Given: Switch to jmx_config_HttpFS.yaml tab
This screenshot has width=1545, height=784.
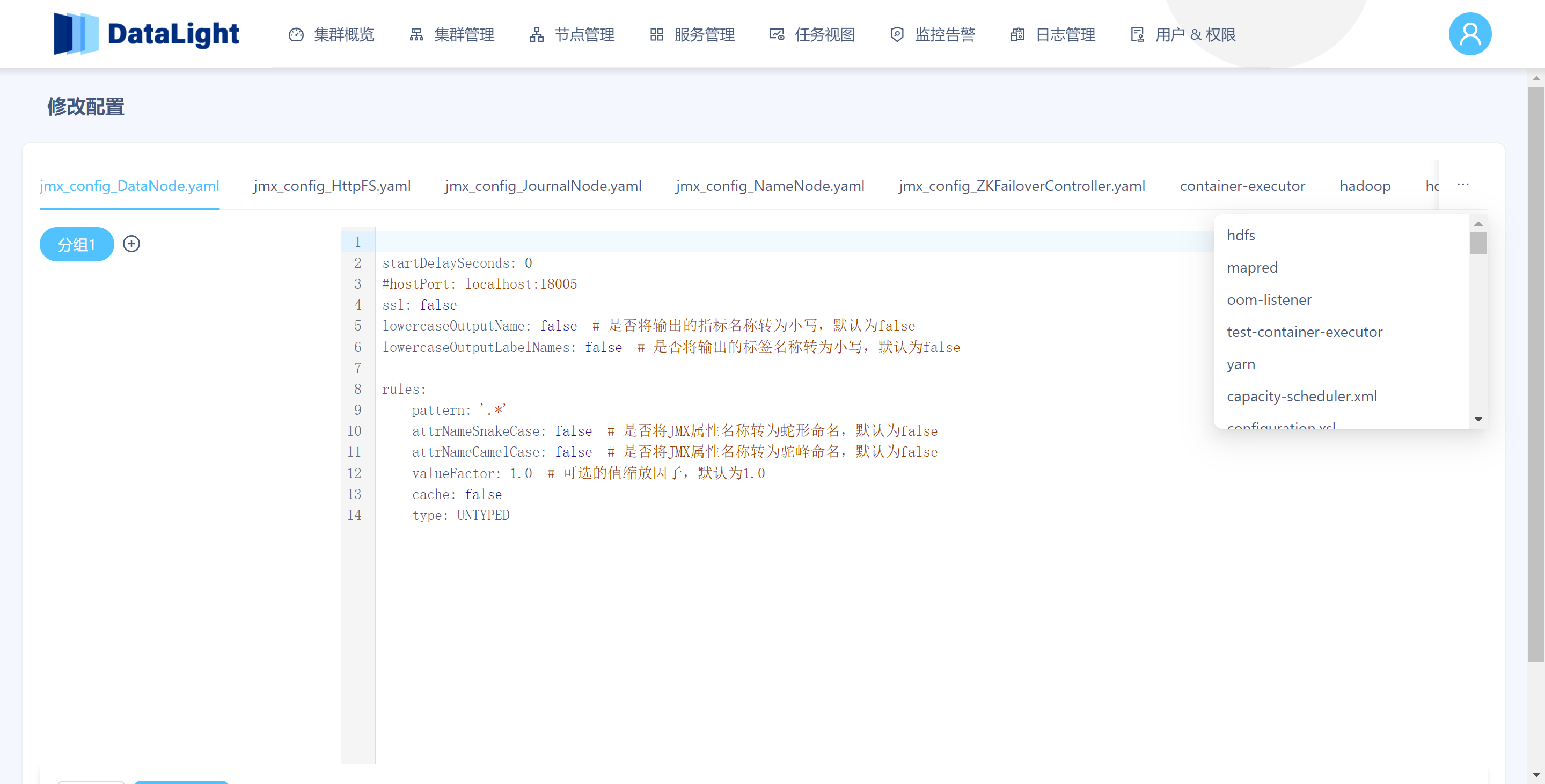Looking at the screenshot, I should (332, 186).
